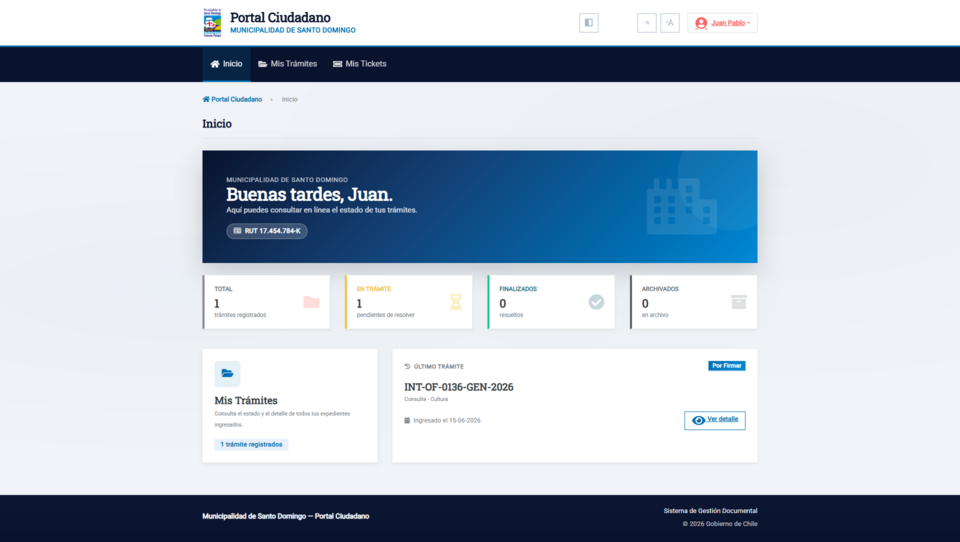The width and height of the screenshot is (960, 542).
Task: Increase font size with the large A button
Action: pyautogui.click(x=670, y=23)
